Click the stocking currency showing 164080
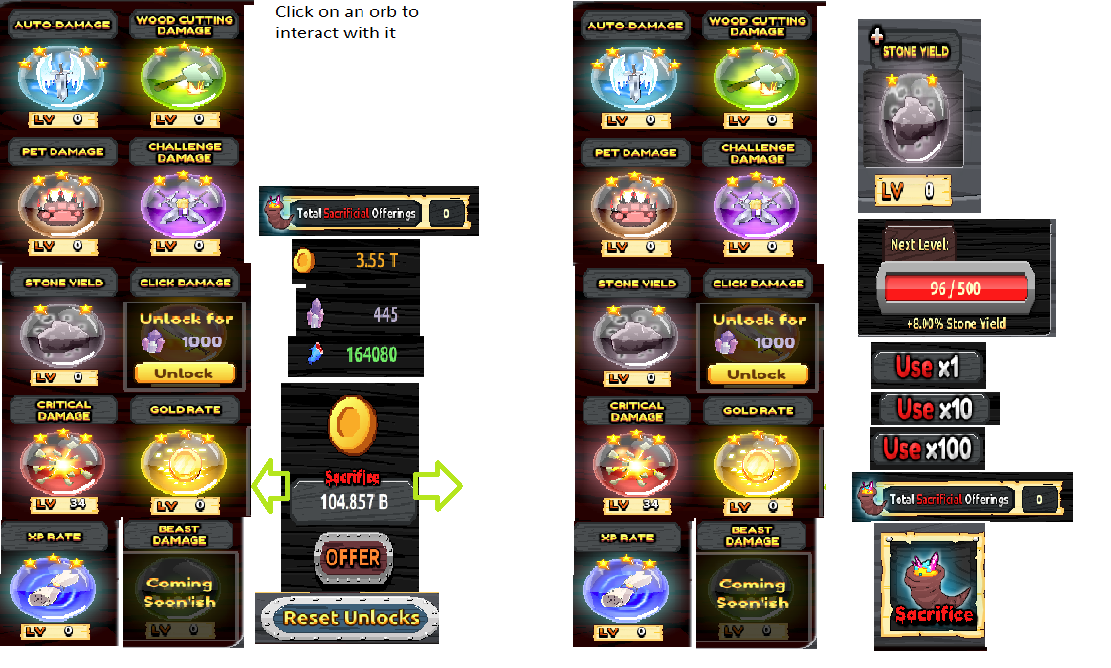This screenshot has width=1111, height=668. click(315, 353)
